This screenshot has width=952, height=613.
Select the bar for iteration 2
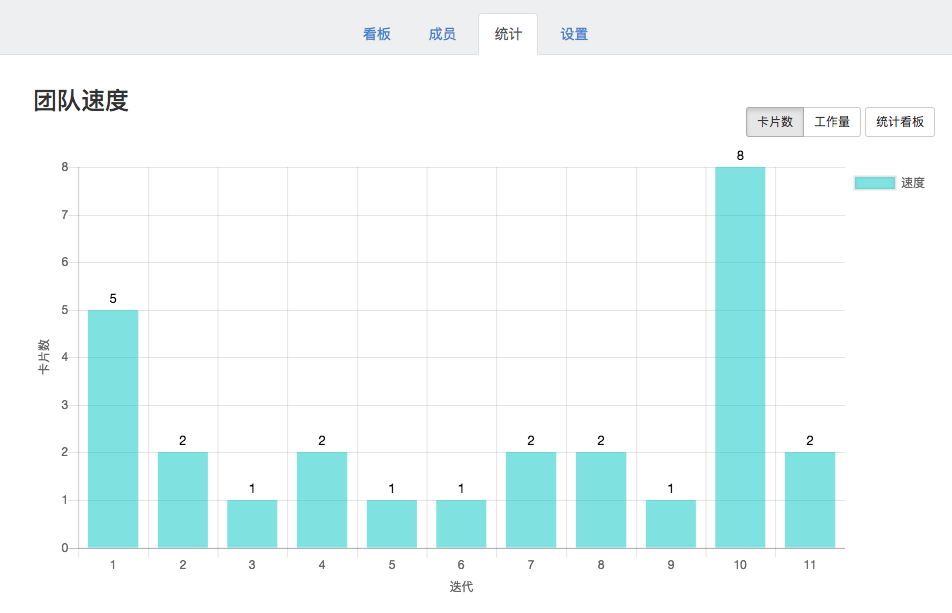tap(183, 500)
